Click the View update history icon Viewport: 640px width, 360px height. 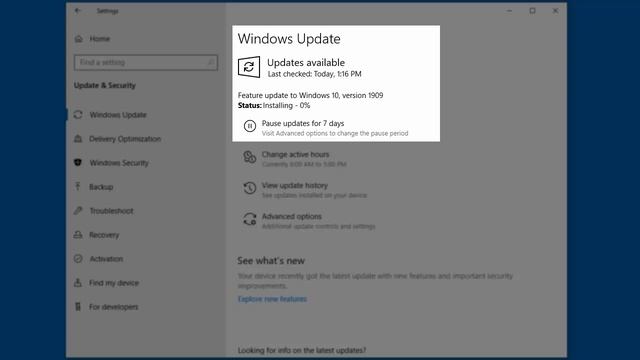(x=250, y=188)
